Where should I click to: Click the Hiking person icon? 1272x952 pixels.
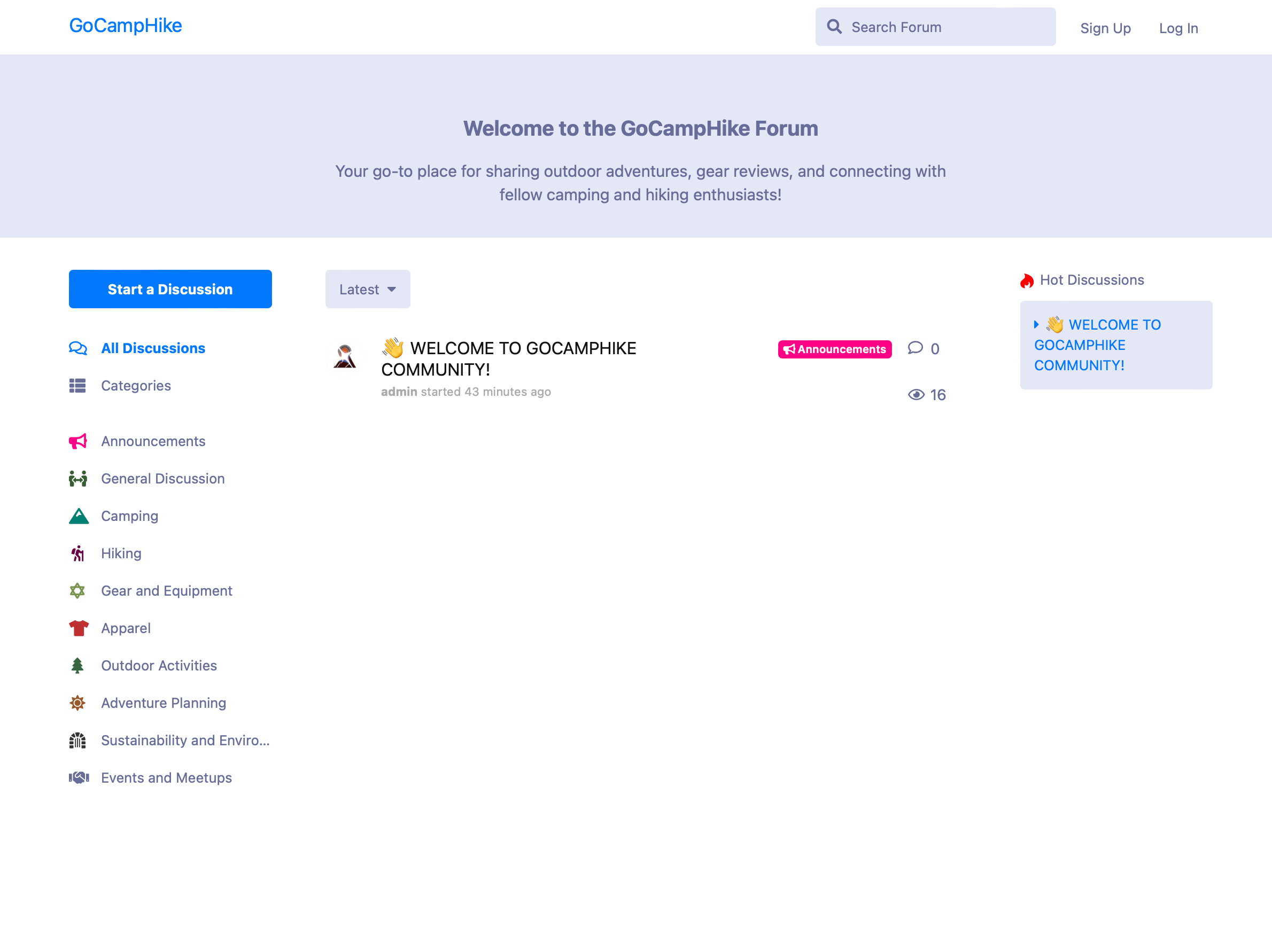[x=77, y=553]
